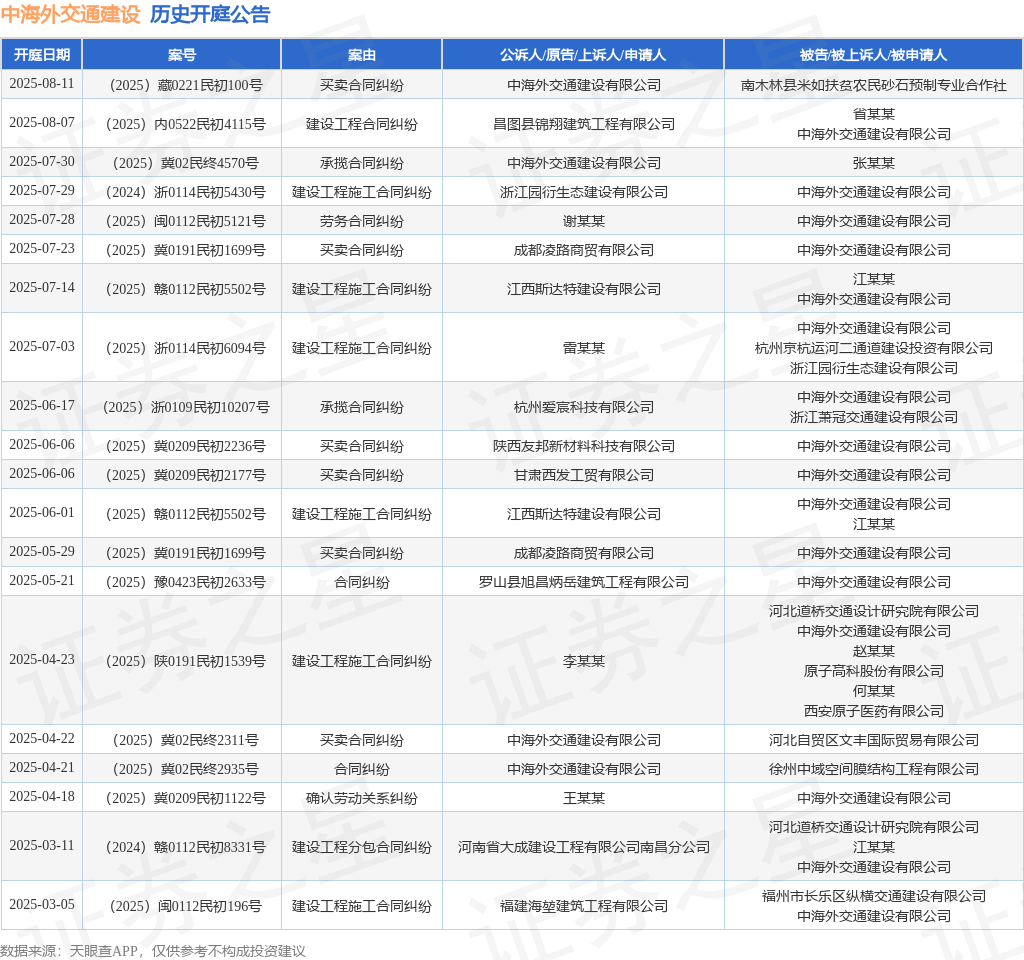Select the 确认劳动关系纠纷 cause cell
The width and height of the screenshot is (1024, 960).
tap(362, 798)
